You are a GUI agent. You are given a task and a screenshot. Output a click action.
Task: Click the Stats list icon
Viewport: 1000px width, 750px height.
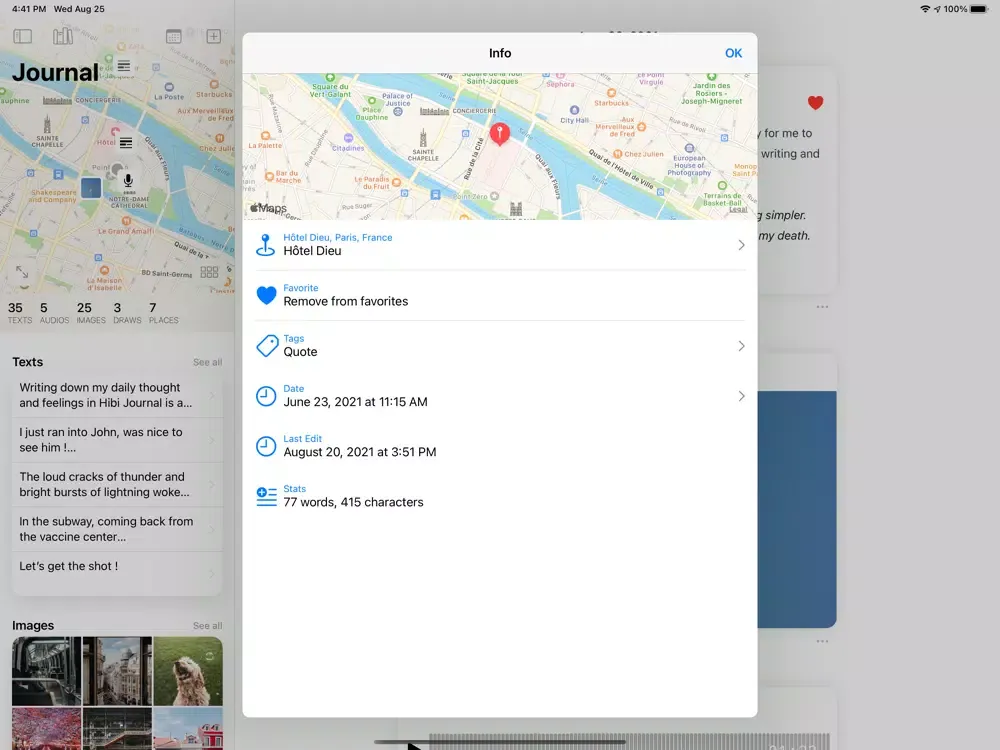coord(266,496)
